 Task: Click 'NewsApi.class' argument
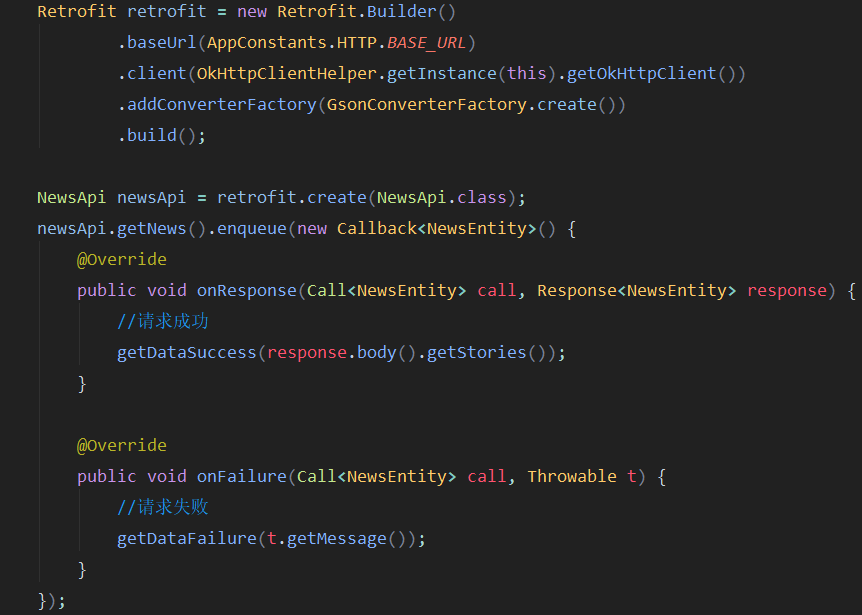coord(441,197)
